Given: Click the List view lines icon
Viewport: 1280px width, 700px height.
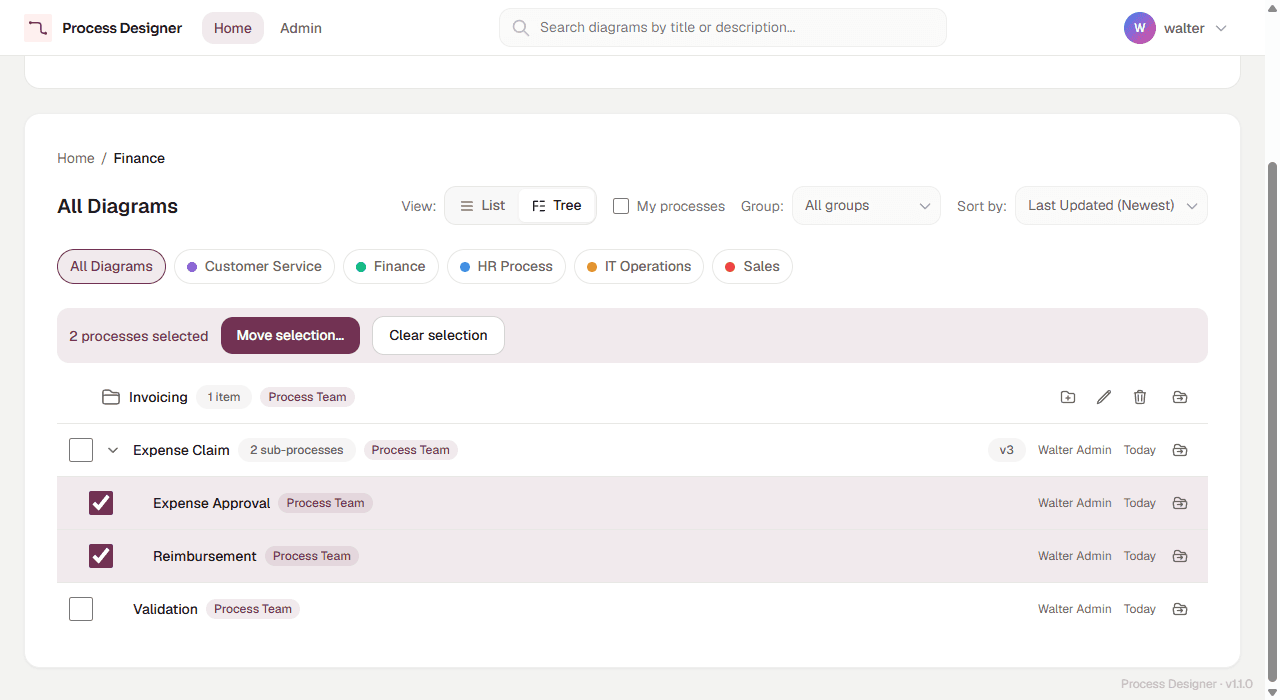Looking at the screenshot, I should pyautogui.click(x=467, y=206).
